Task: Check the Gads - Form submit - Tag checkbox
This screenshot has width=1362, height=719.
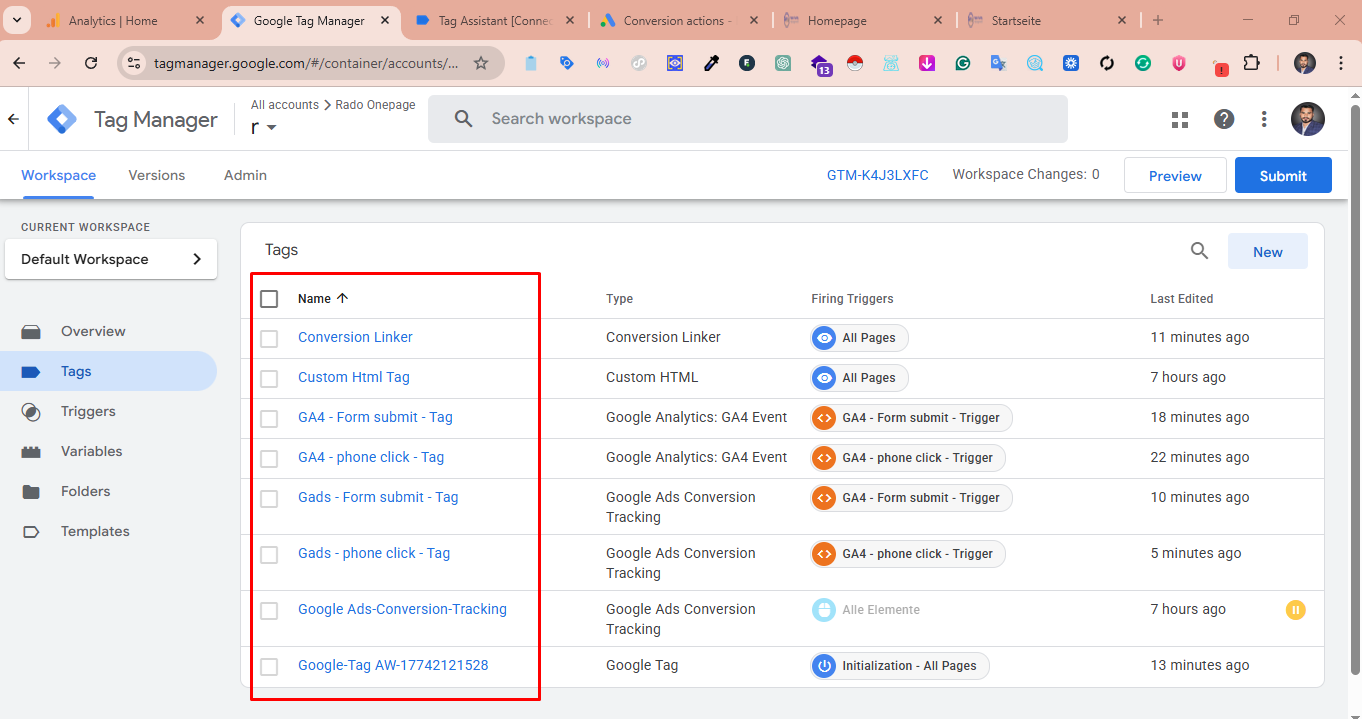Action: pos(269,498)
